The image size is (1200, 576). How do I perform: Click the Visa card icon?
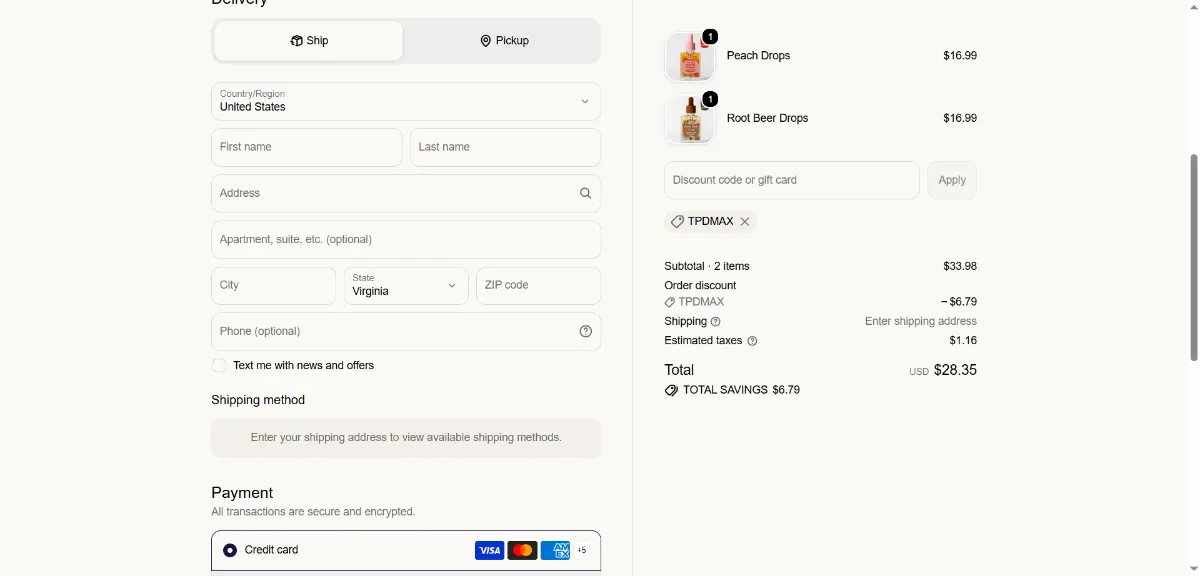(x=489, y=550)
